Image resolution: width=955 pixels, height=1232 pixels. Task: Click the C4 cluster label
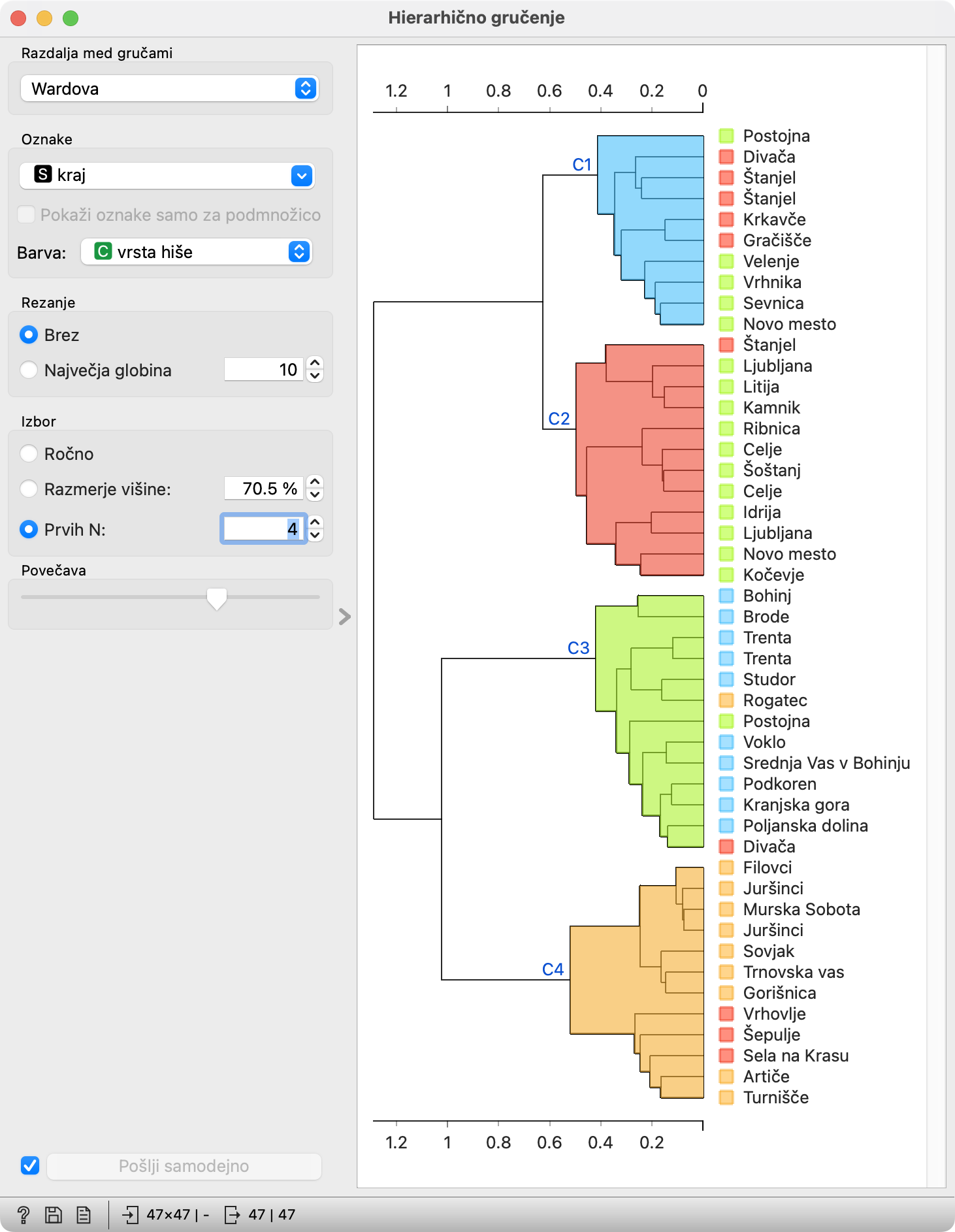click(x=553, y=969)
